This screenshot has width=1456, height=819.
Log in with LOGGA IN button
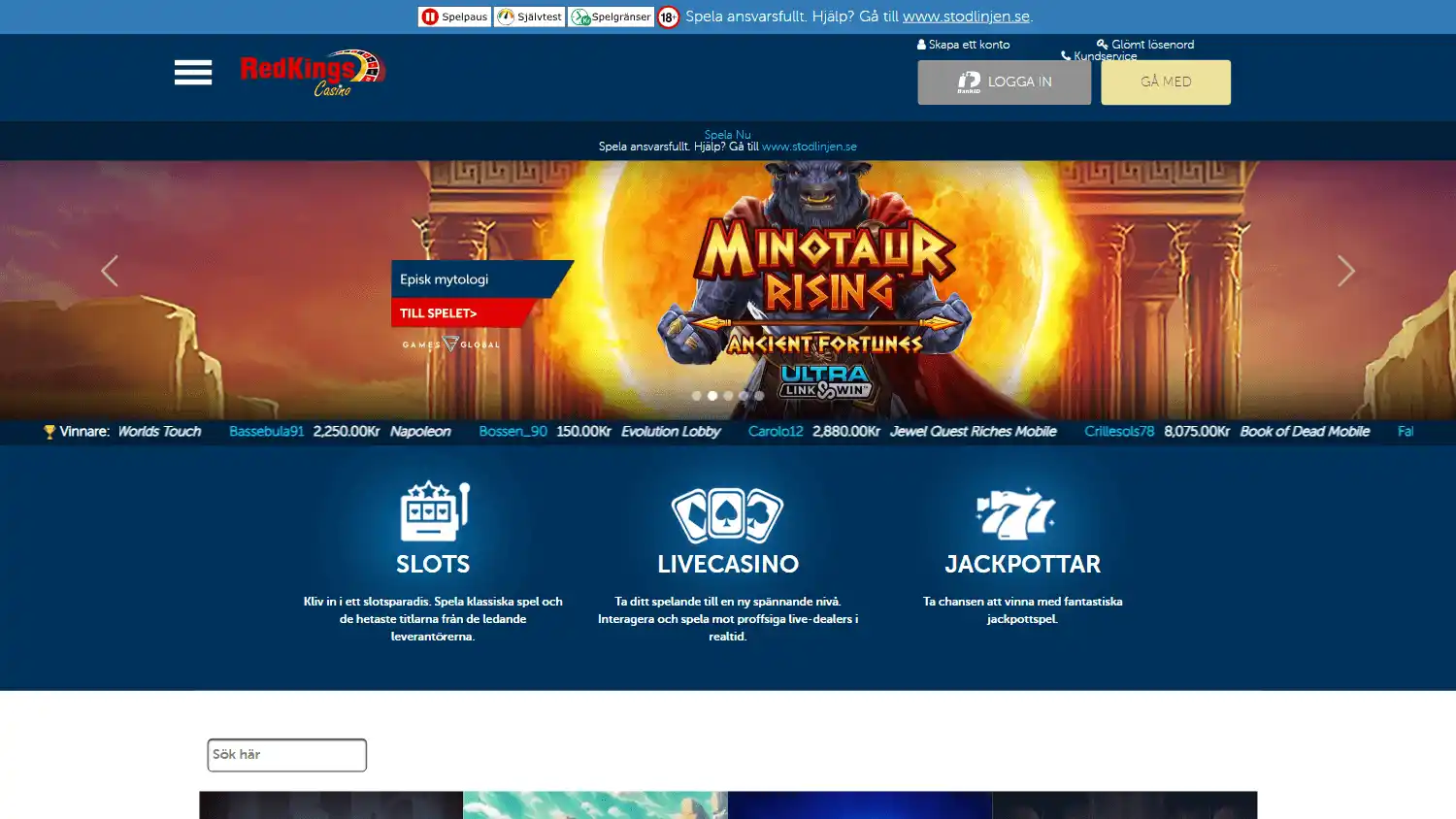1005,82
